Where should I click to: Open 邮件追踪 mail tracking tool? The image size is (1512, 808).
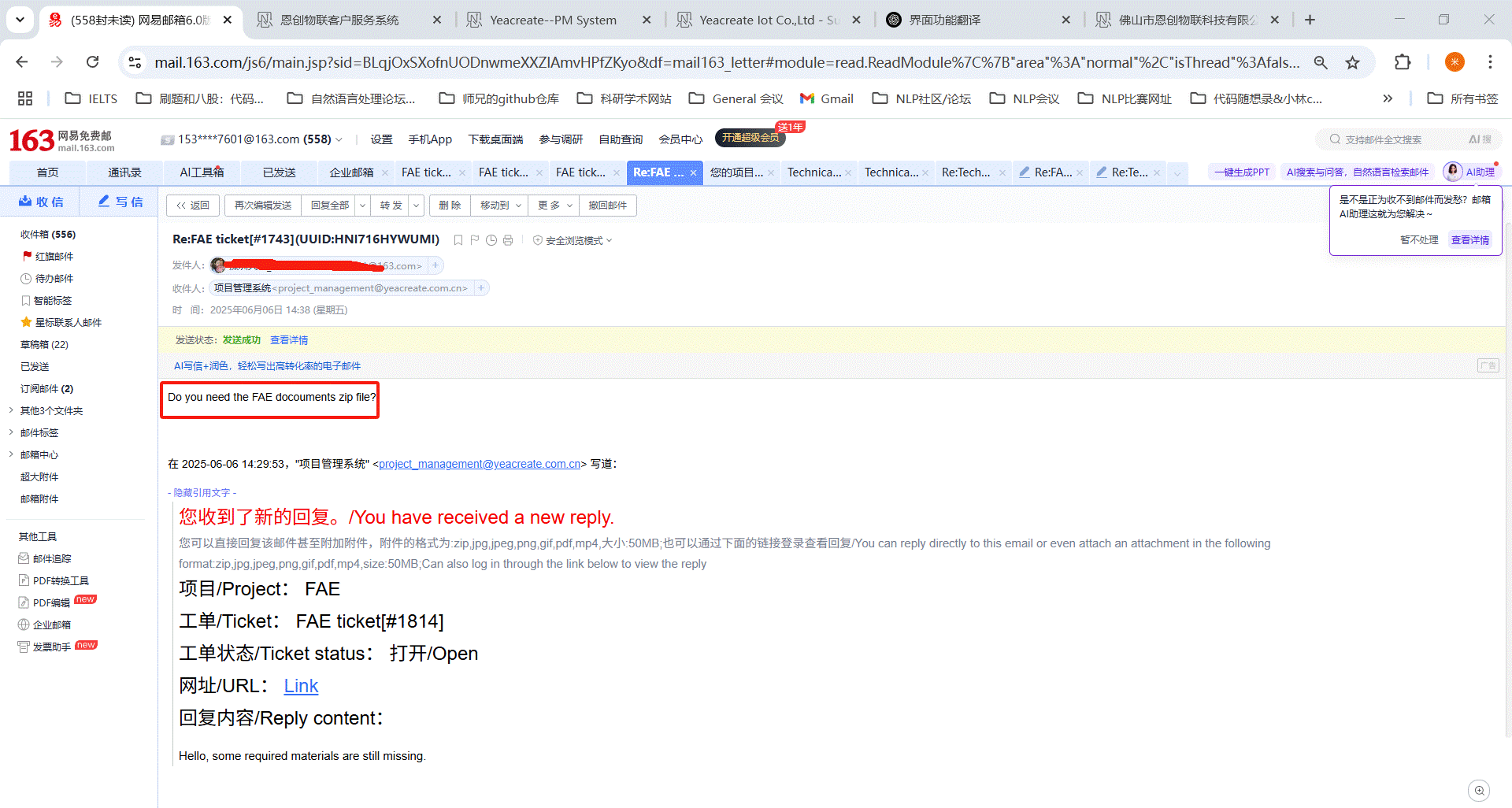[x=52, y=558]
